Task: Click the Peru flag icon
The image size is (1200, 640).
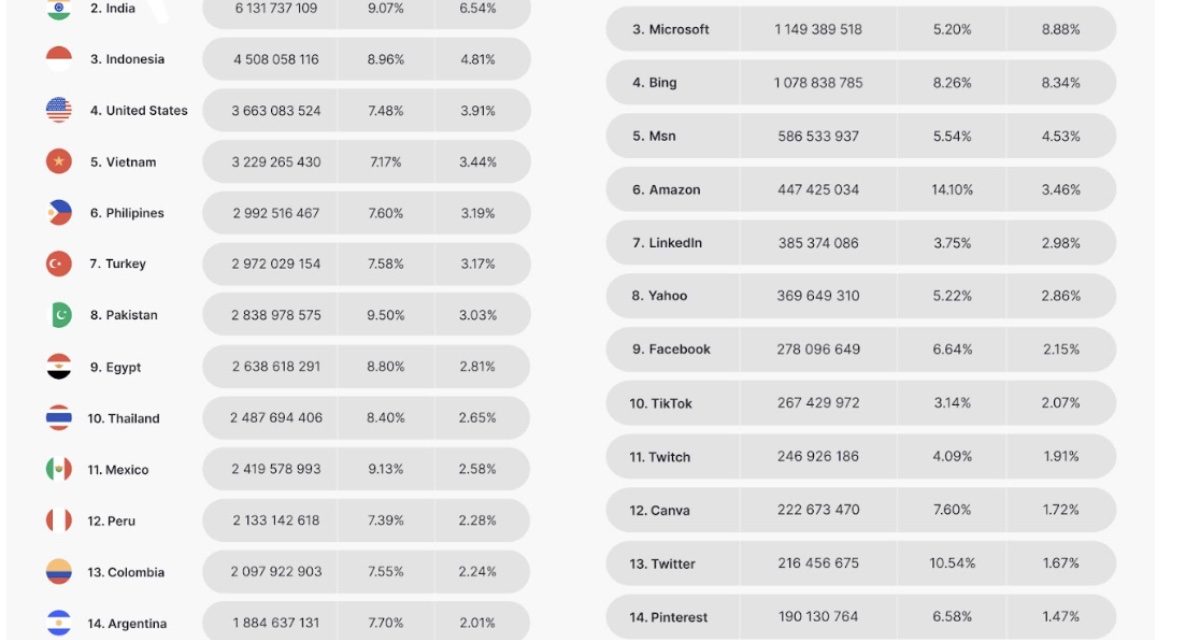Action: 59,521
